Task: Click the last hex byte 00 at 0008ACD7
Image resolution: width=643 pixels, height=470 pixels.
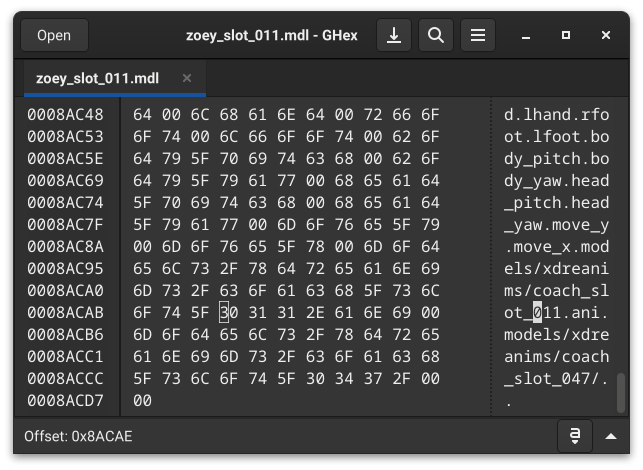Action: click(x=141, y=400)
